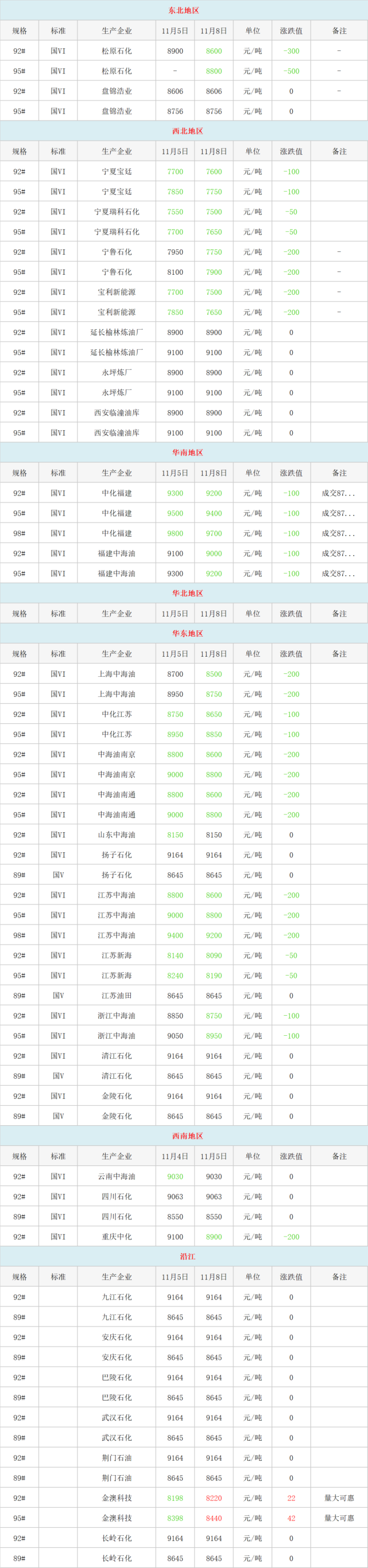
Task: Select the 华北地区 section header
Action: [187, 593]
